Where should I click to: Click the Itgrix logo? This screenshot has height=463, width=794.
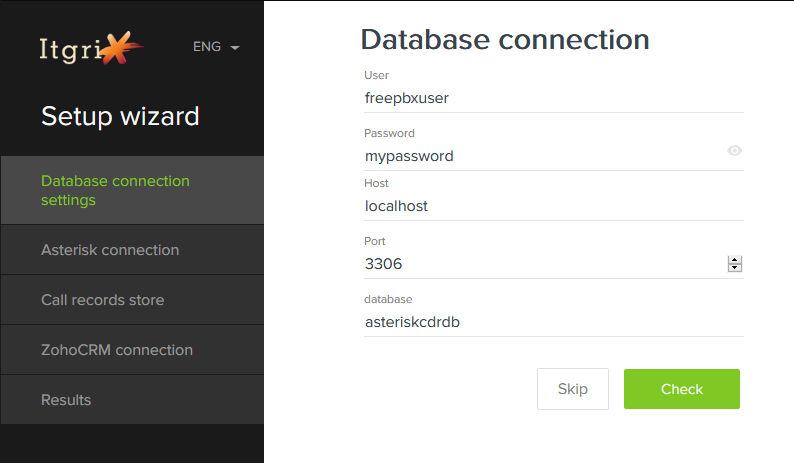tap(91, 48)
